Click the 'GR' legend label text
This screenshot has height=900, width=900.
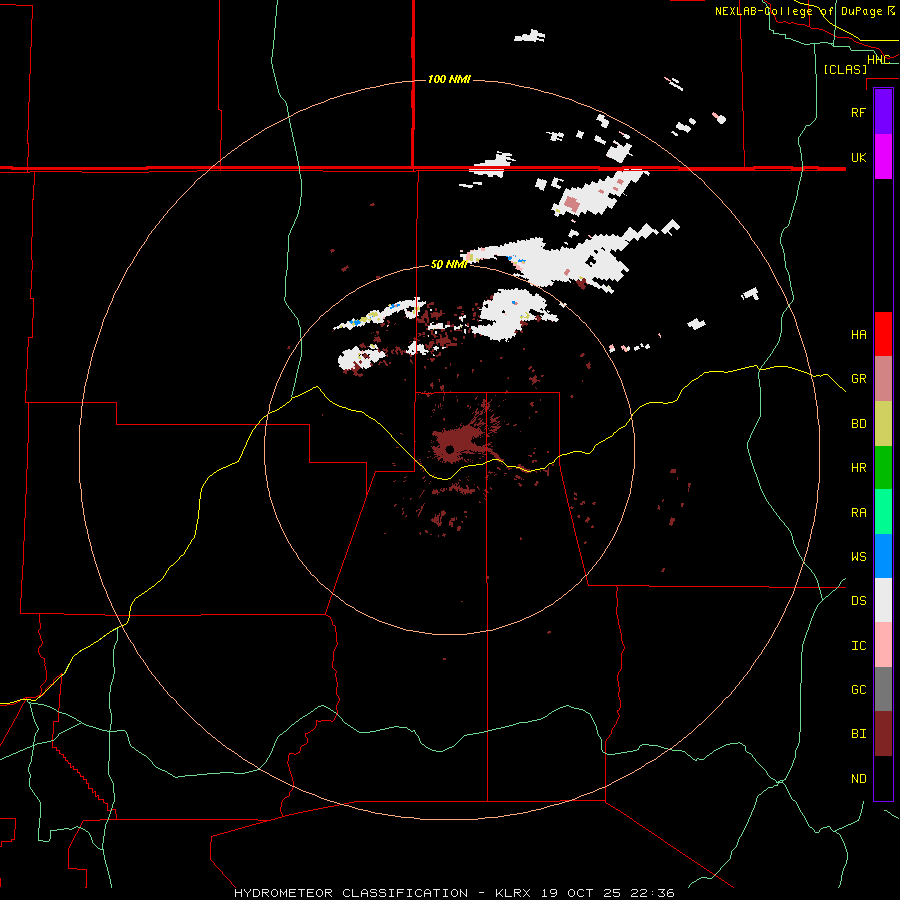tap(858, 379)
